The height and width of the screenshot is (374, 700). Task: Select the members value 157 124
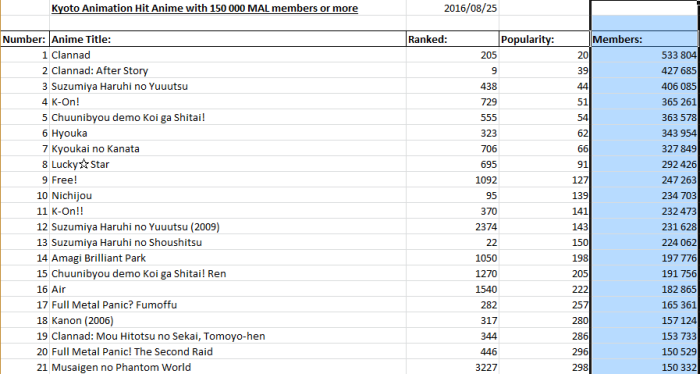[x=645, y=320]
